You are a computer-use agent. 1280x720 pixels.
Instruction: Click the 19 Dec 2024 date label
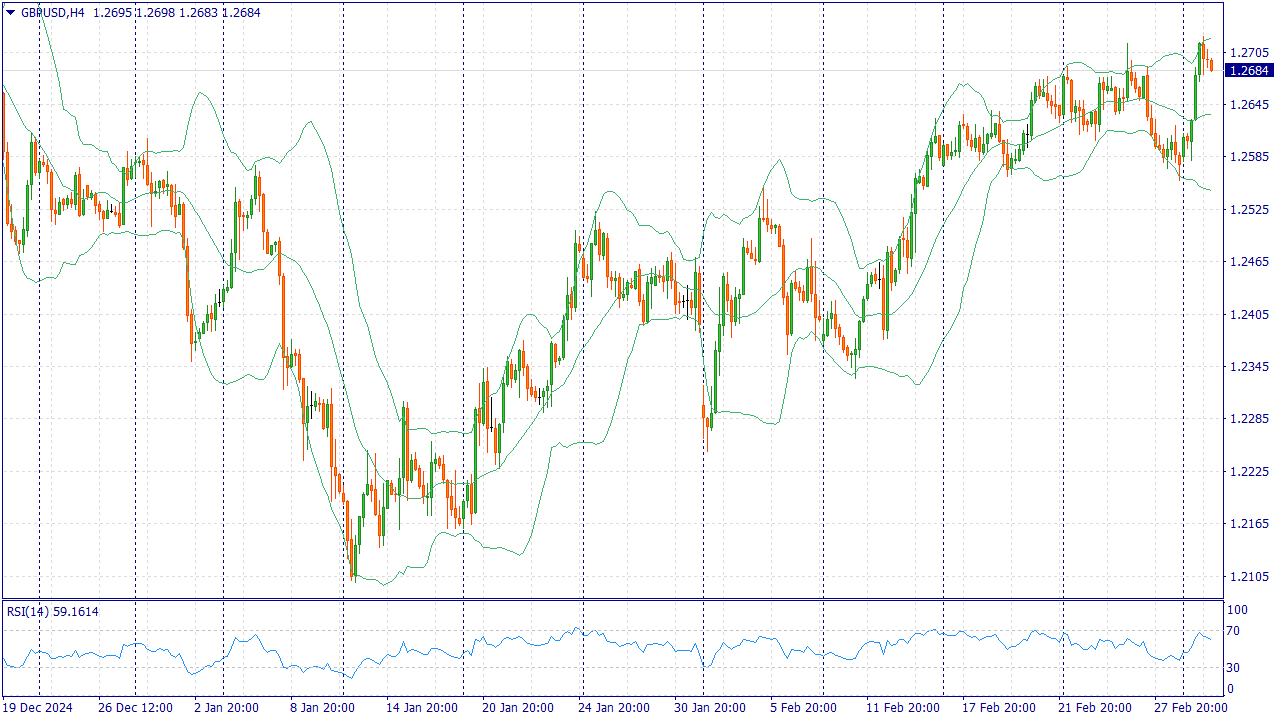coord(38,708)
